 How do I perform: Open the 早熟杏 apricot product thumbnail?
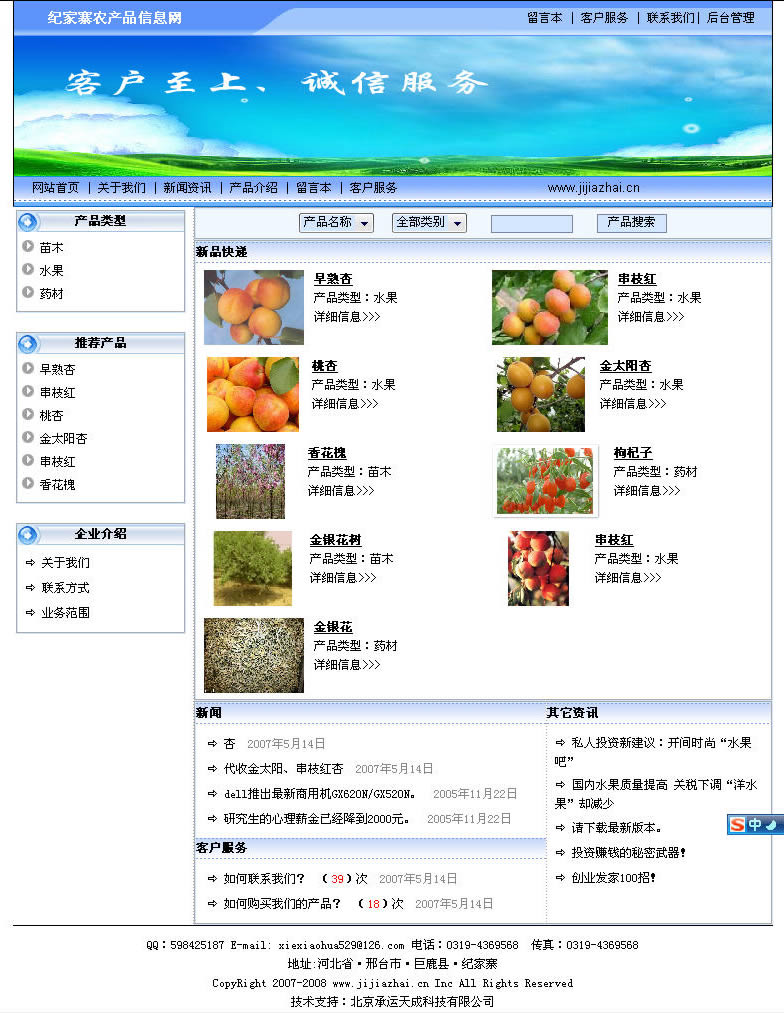click(x=254, y=307)
